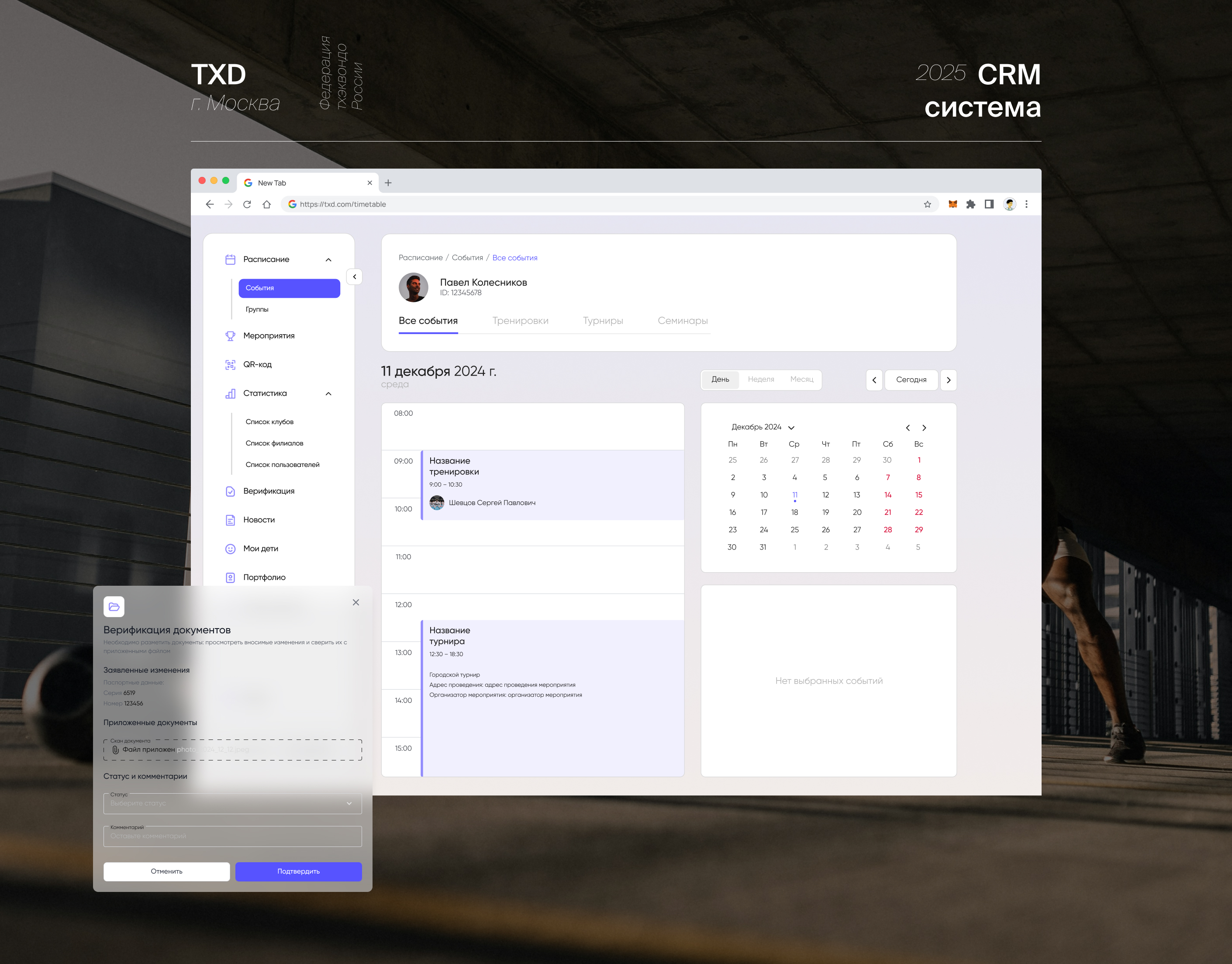Switch calendar view to Неделя

click(x=761, y=379)
